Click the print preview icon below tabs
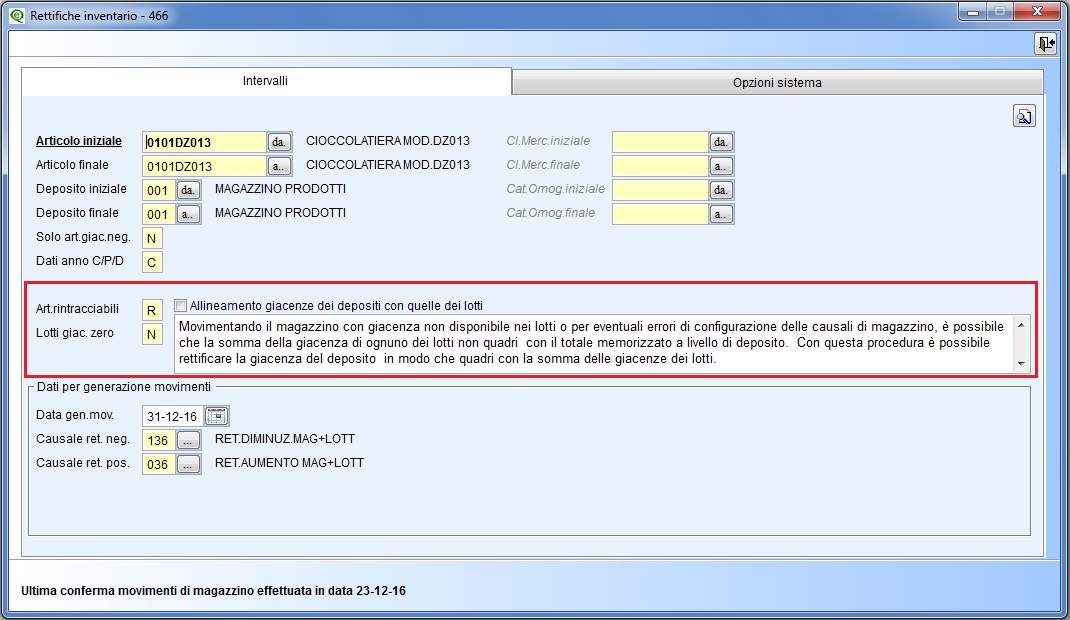 pos(1024,116)
